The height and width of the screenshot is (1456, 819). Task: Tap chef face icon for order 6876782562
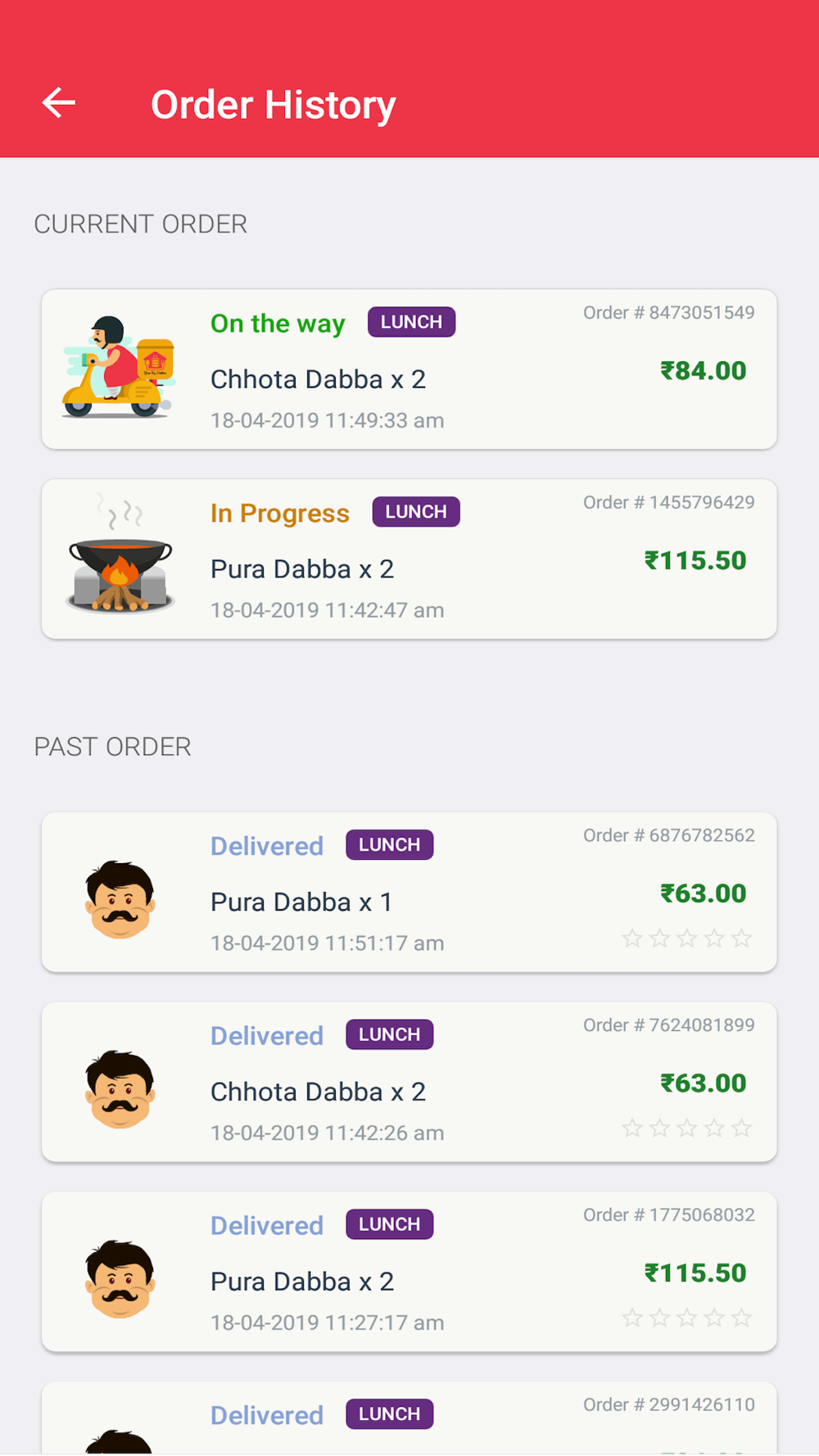click(120, 899)
